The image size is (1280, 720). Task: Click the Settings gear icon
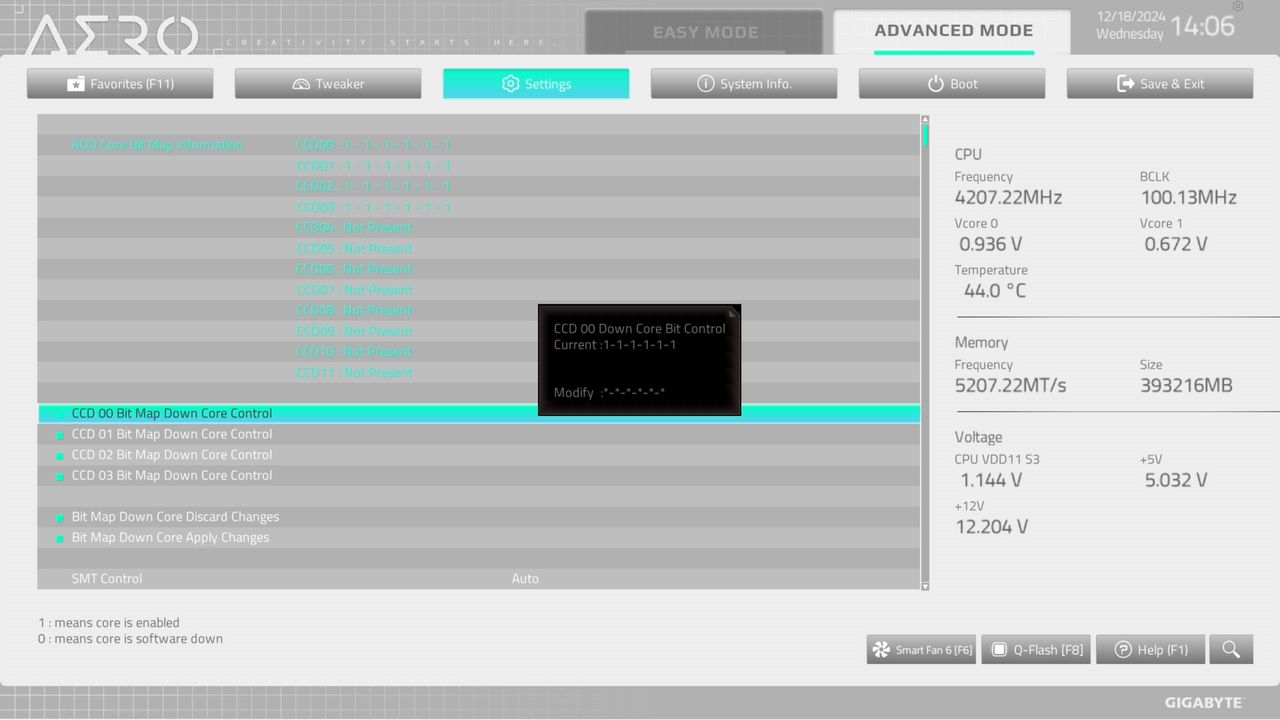510,84
